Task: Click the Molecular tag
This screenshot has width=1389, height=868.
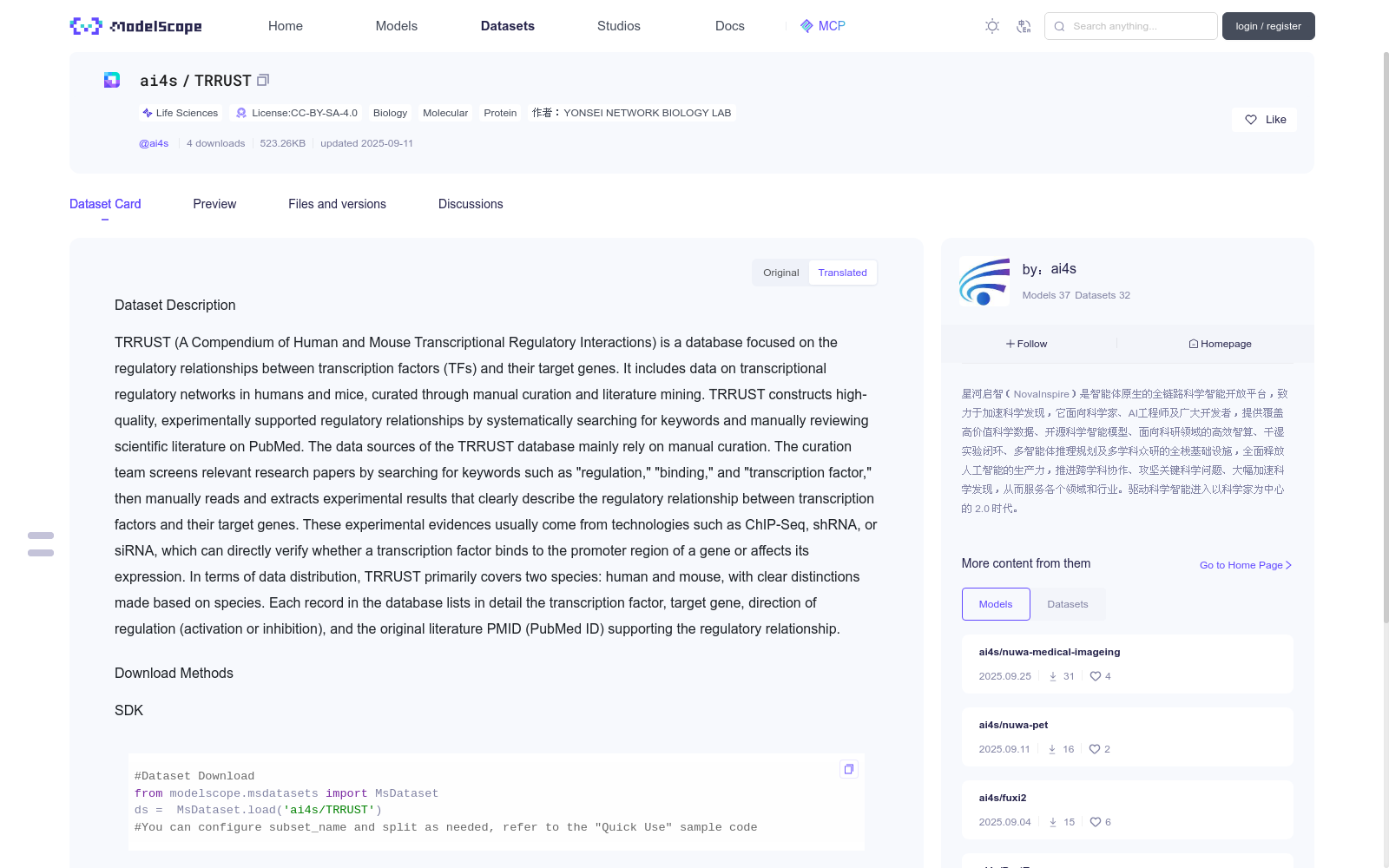Action: 445,113
